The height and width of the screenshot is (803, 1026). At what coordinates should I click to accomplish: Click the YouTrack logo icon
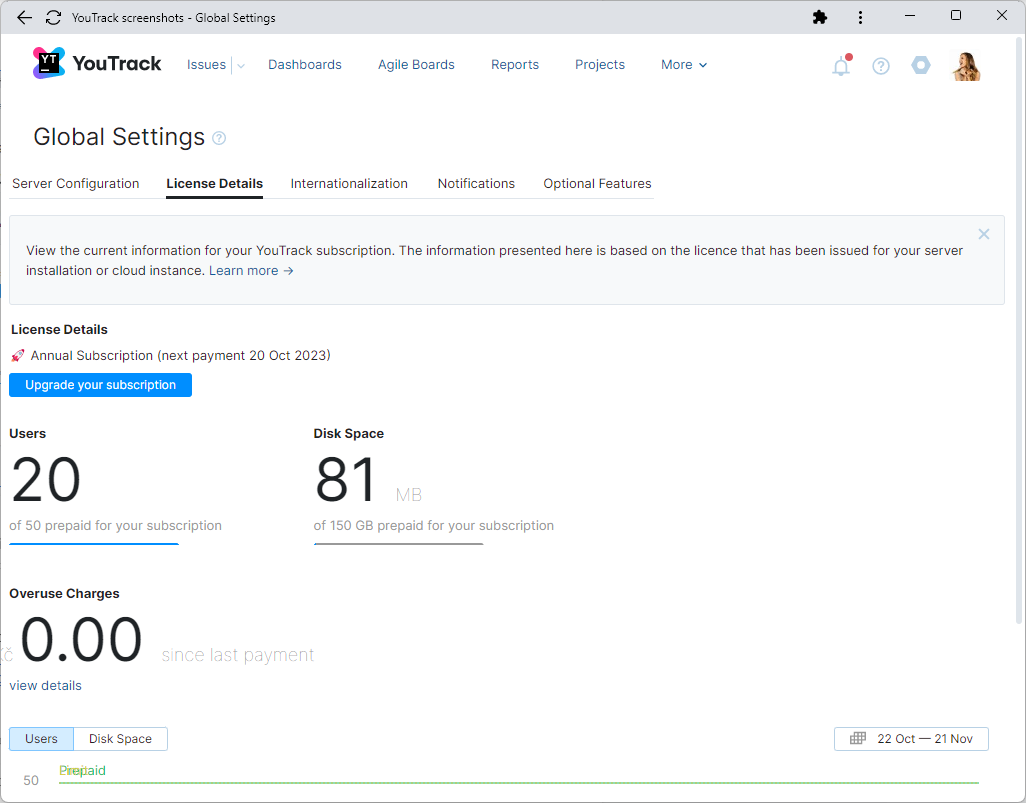[48, 63]
